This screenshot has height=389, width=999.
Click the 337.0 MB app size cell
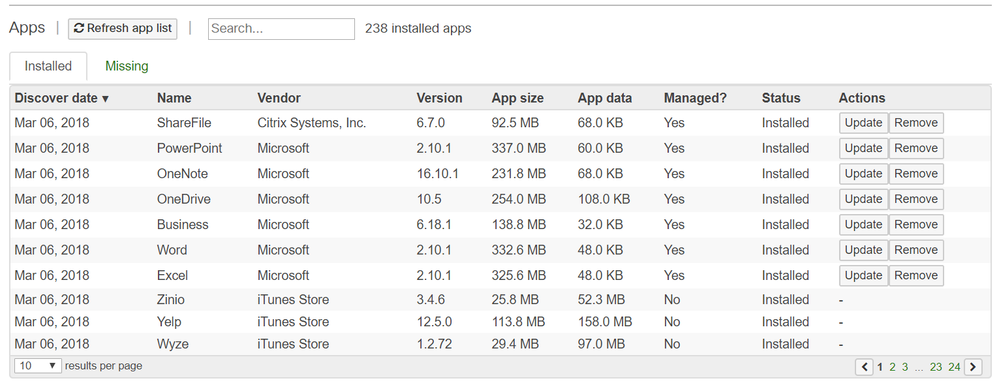519,148
